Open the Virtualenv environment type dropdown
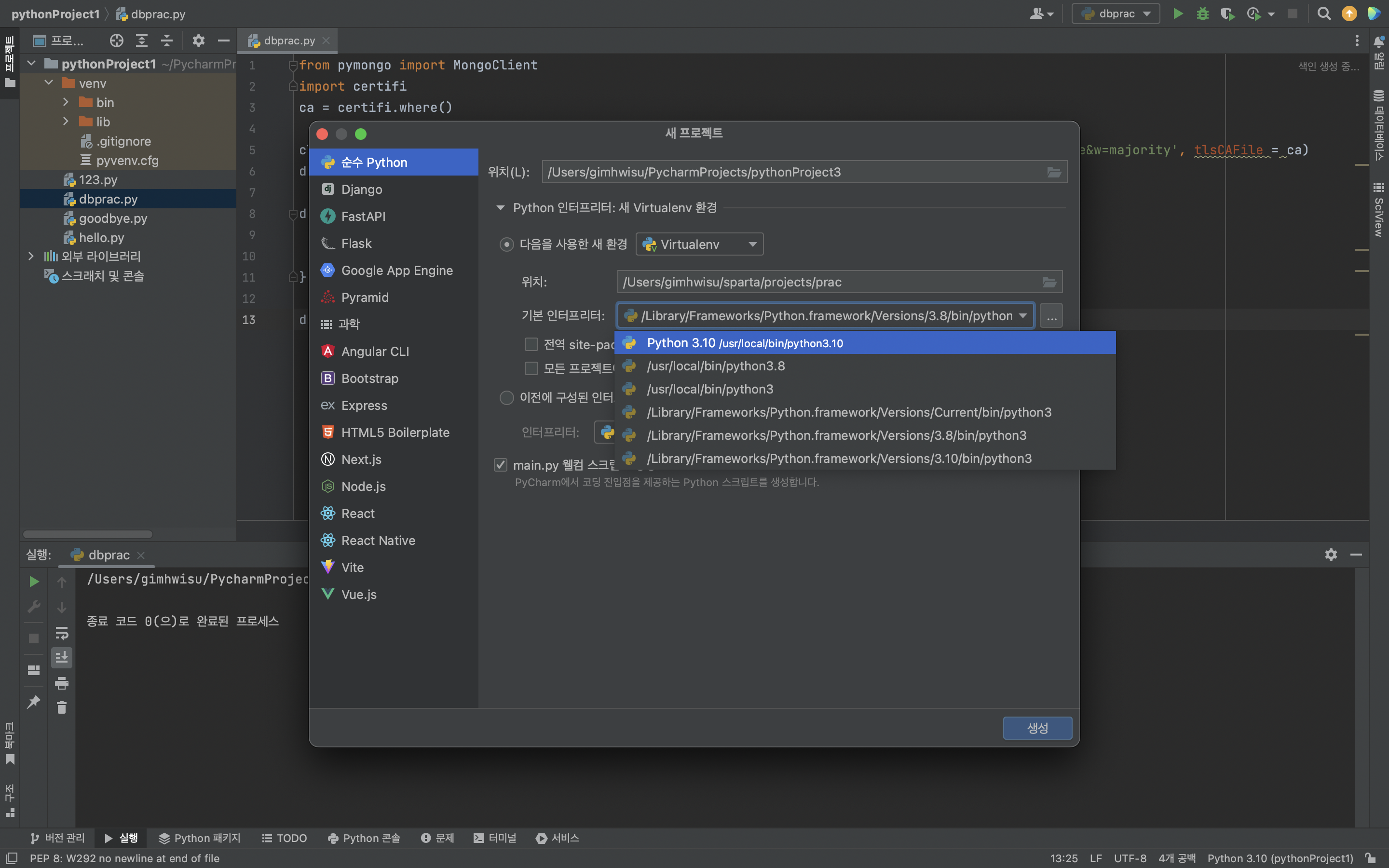Screen dimensions: 1389x868 (x=699, y=244)
